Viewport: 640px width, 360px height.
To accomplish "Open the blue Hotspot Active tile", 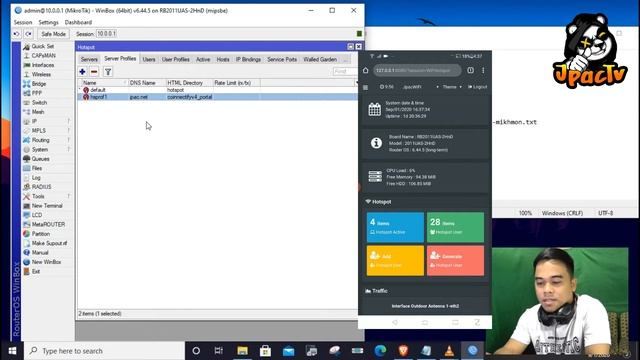I will (x=395, y=227).
